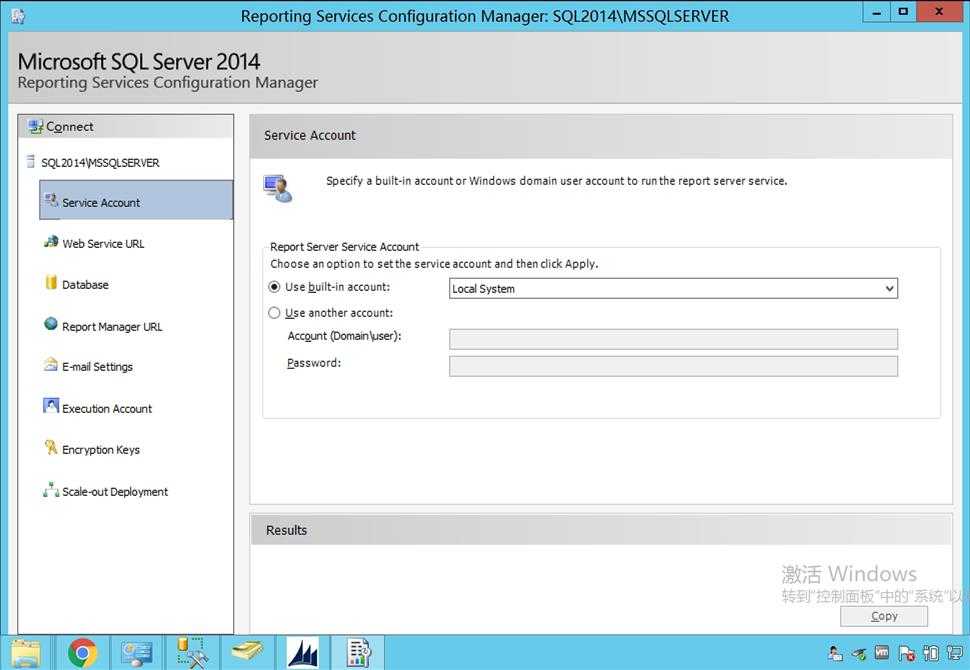Click the safely remove hardware tray icon
This screenshot has width=970, height=670.
859,653
